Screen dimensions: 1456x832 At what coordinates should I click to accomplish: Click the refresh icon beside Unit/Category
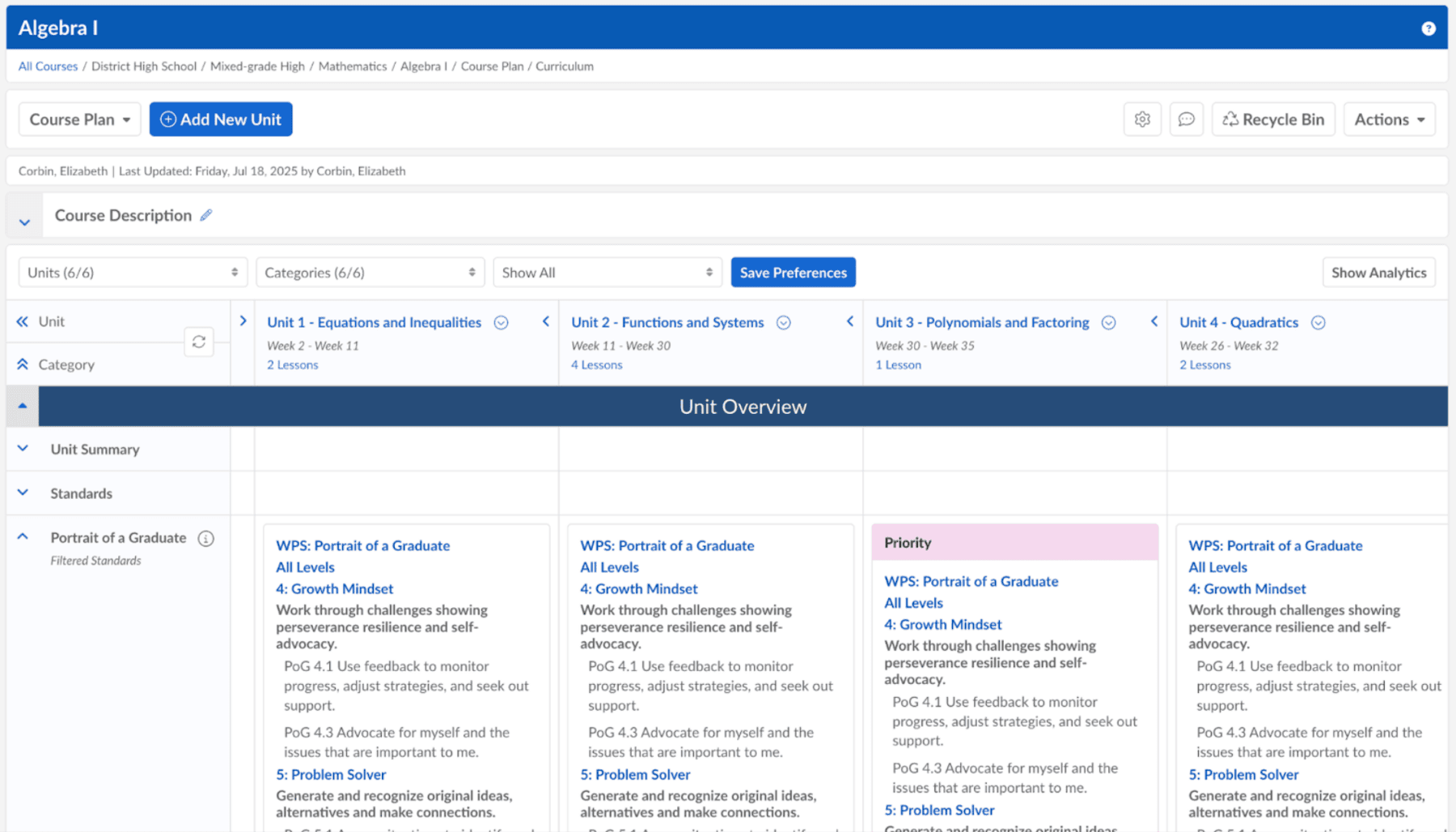click(x=199, y=342)
